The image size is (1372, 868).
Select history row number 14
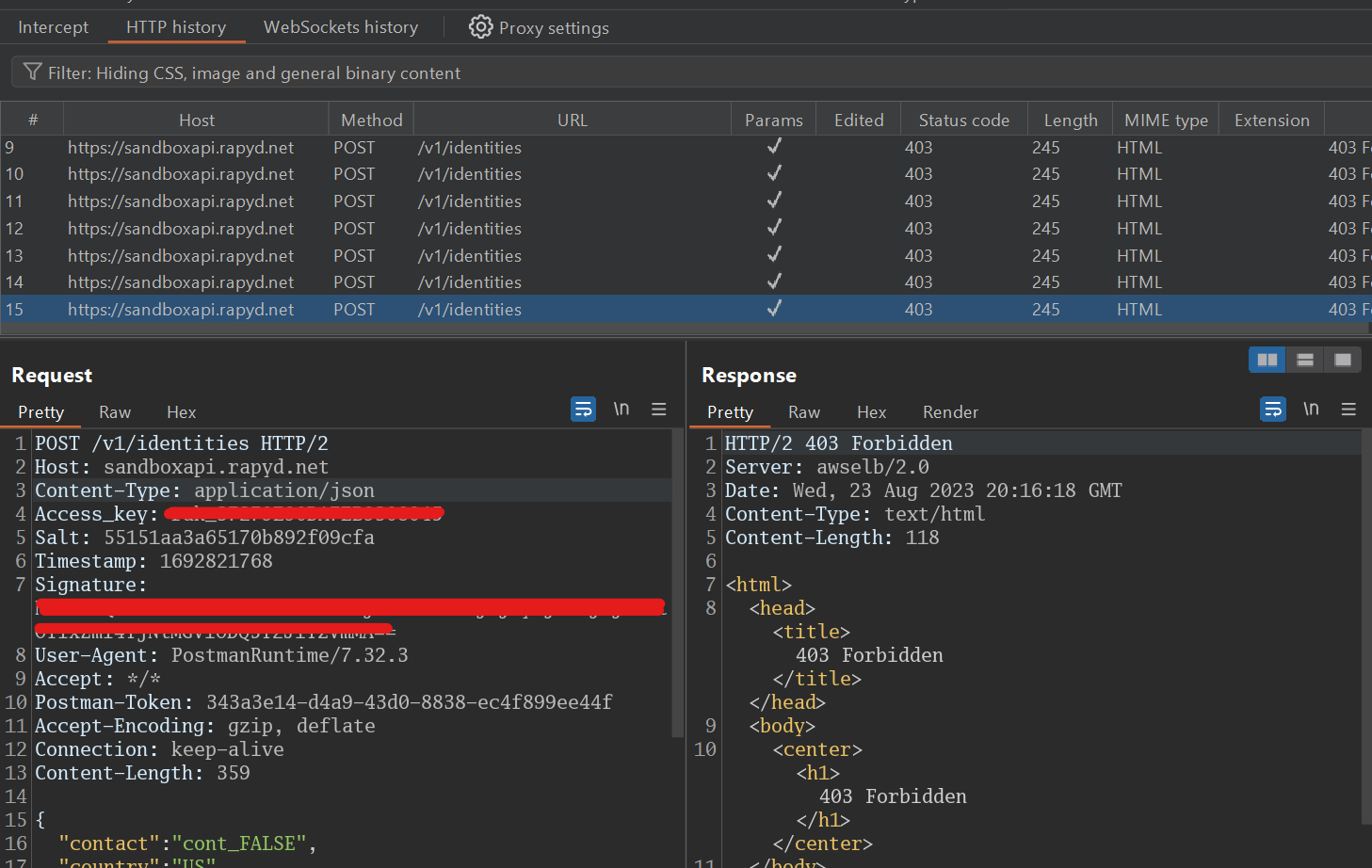tap(686, 281)
